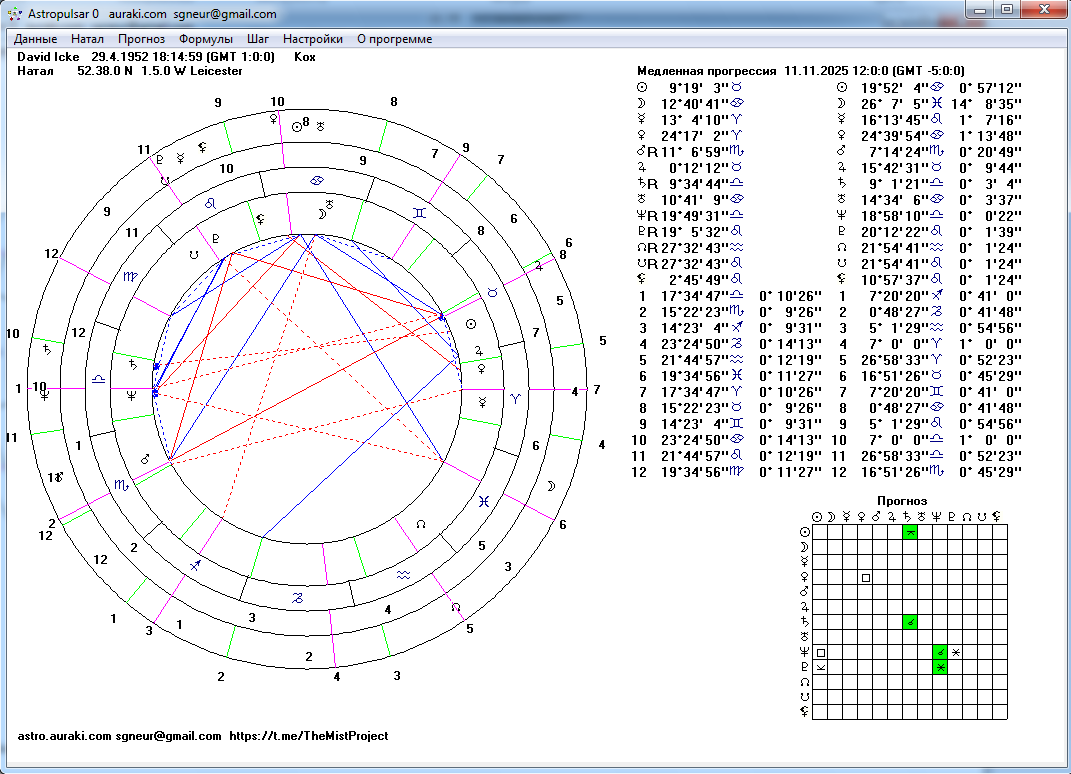Click the Cancer sign glyph on chart wheel

317,180
